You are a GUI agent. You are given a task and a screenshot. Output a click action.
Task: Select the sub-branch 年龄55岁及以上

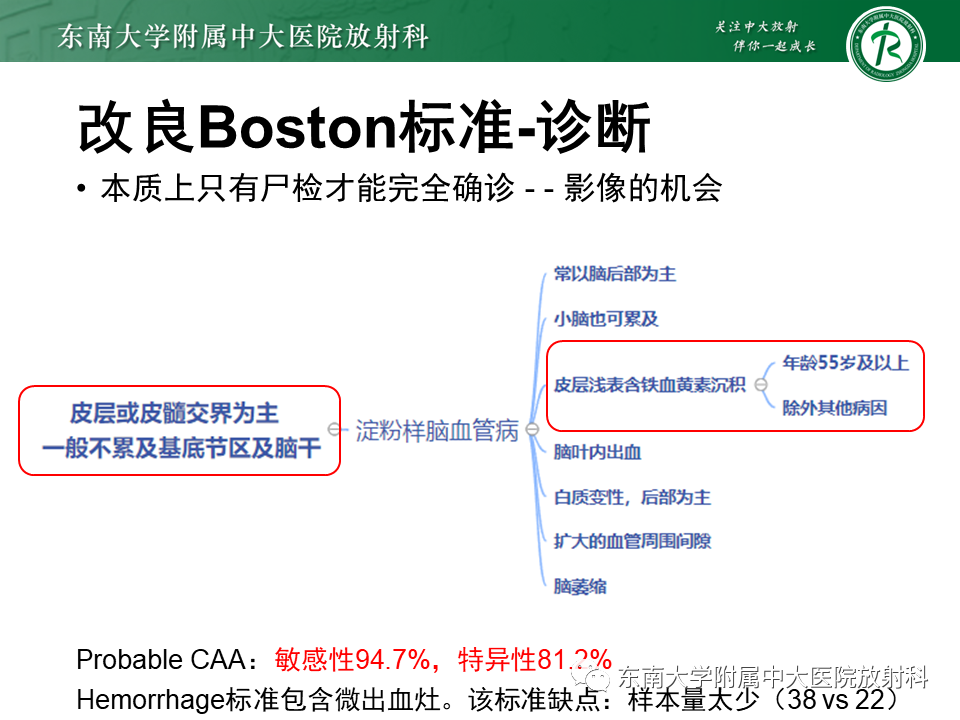(846, 362)
